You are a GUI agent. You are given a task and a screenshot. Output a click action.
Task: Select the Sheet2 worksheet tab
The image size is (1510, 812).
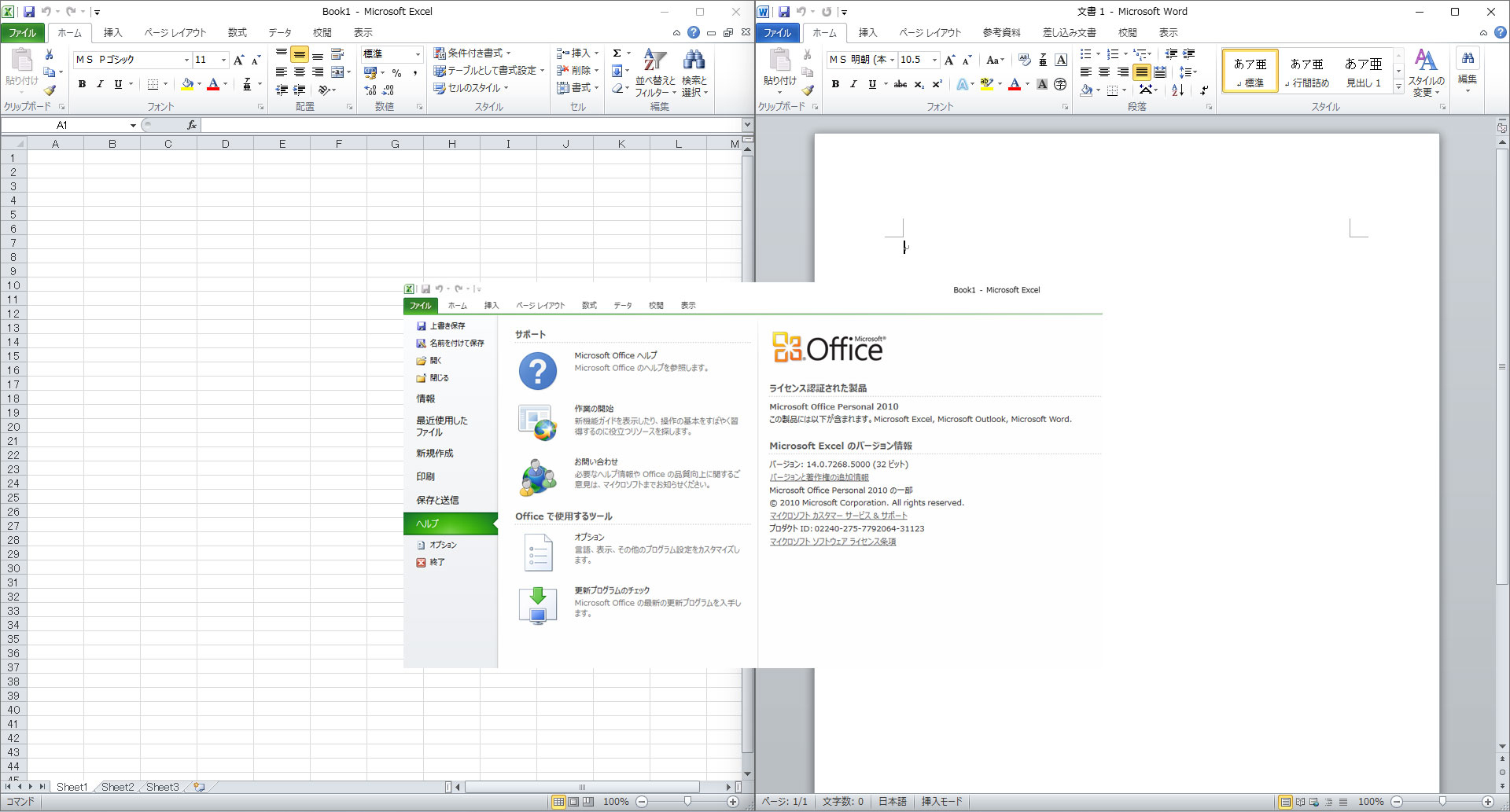point(118,787)
